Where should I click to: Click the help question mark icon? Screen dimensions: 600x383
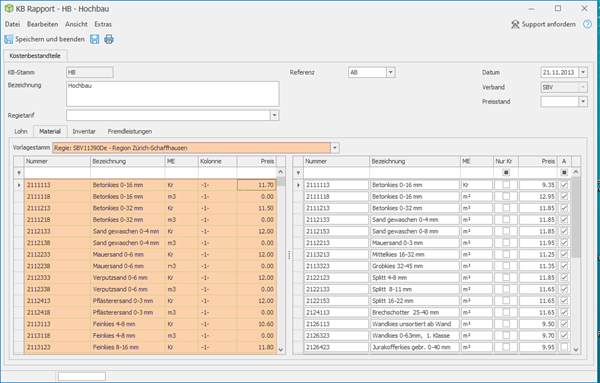tap(587, 24)
